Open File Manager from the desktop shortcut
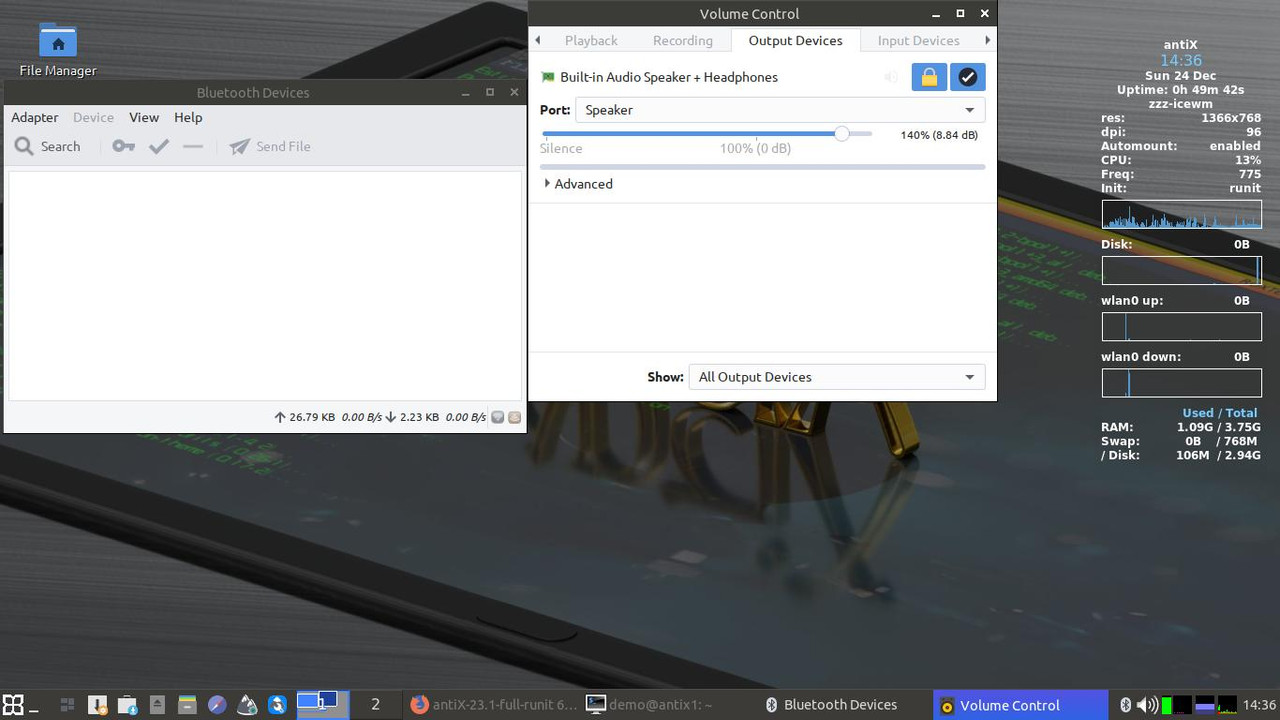The width and height of the screenshot is (1280, 720). click(57, 42)
